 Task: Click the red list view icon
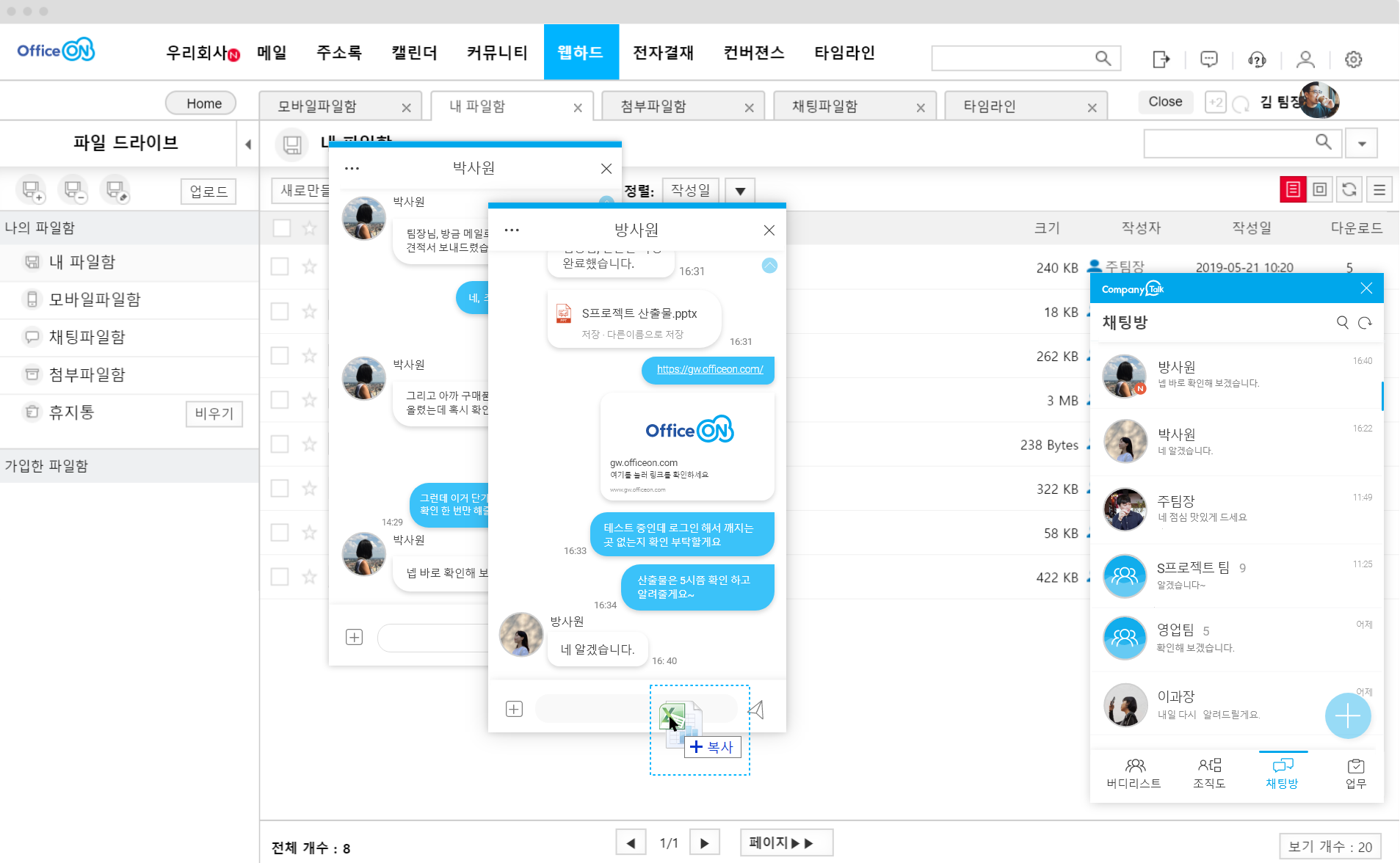click(x=1293, y=190)
